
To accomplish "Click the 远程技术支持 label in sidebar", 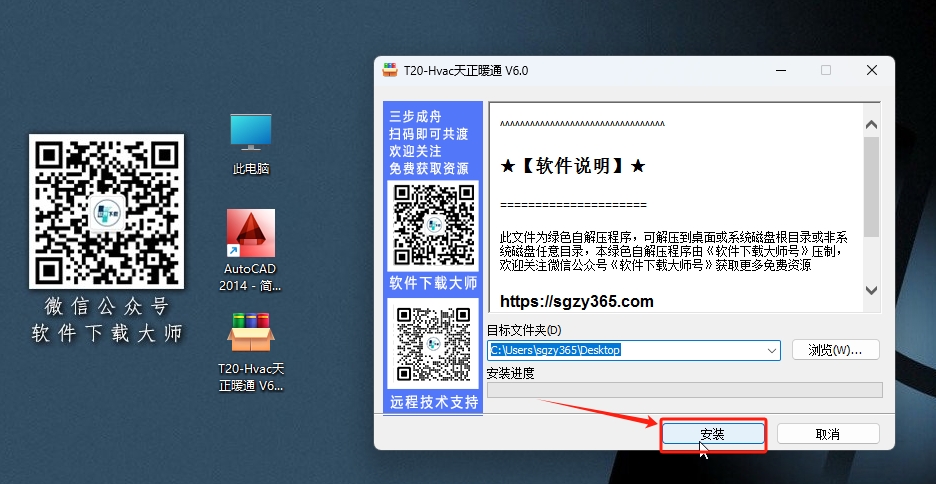I will coord(434,402).
